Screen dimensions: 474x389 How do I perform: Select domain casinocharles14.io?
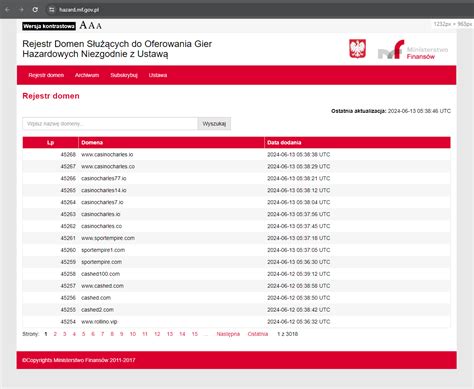pos(104,190)
